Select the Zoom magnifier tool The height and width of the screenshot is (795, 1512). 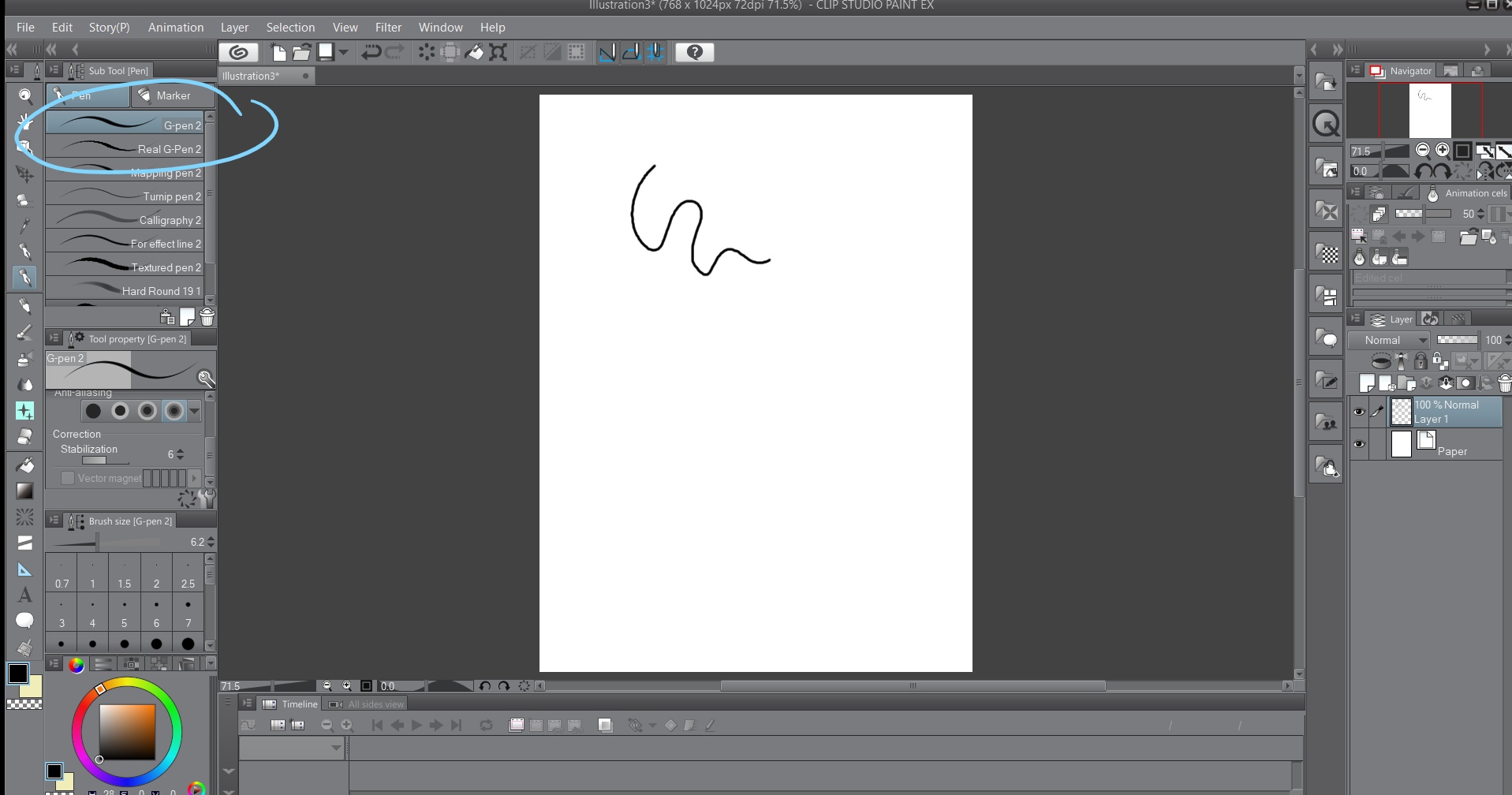[24, 95]
